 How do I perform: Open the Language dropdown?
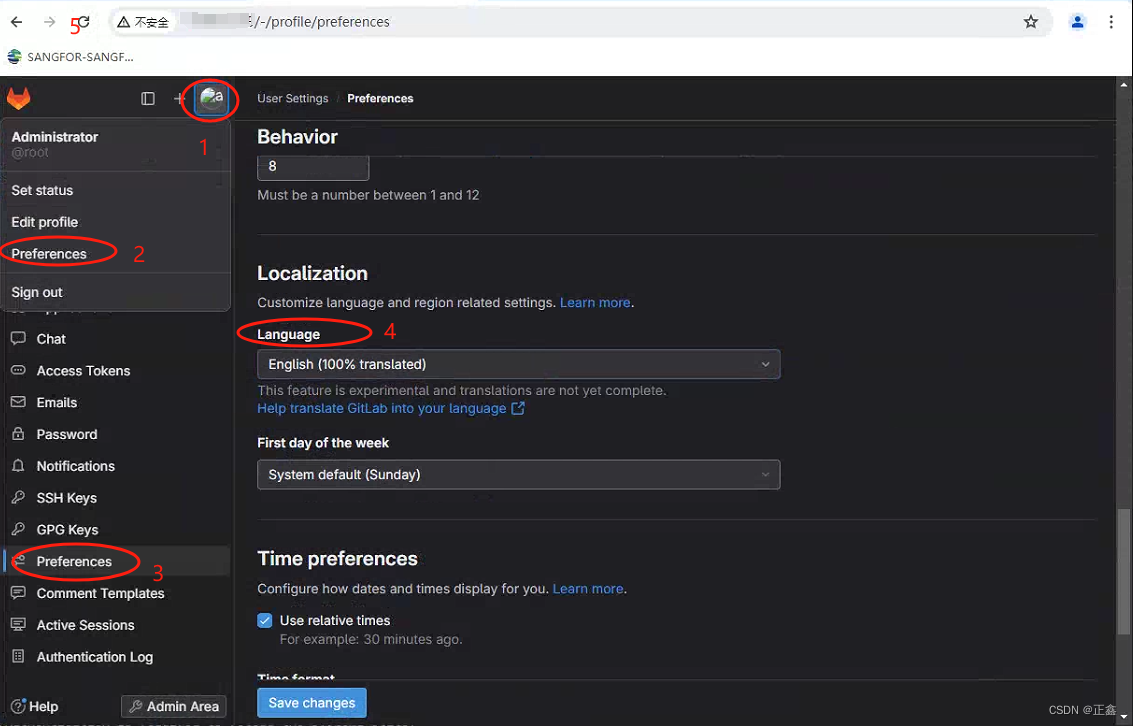point(518,364)
